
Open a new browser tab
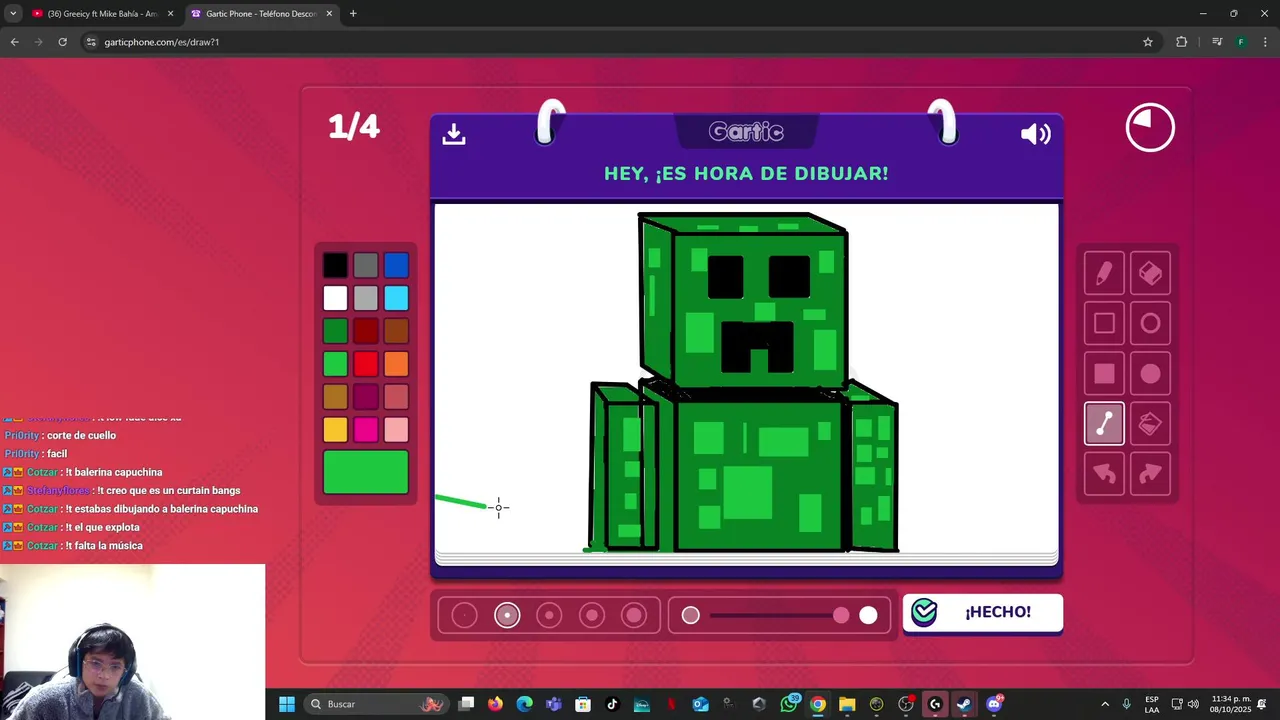(353, 14)
